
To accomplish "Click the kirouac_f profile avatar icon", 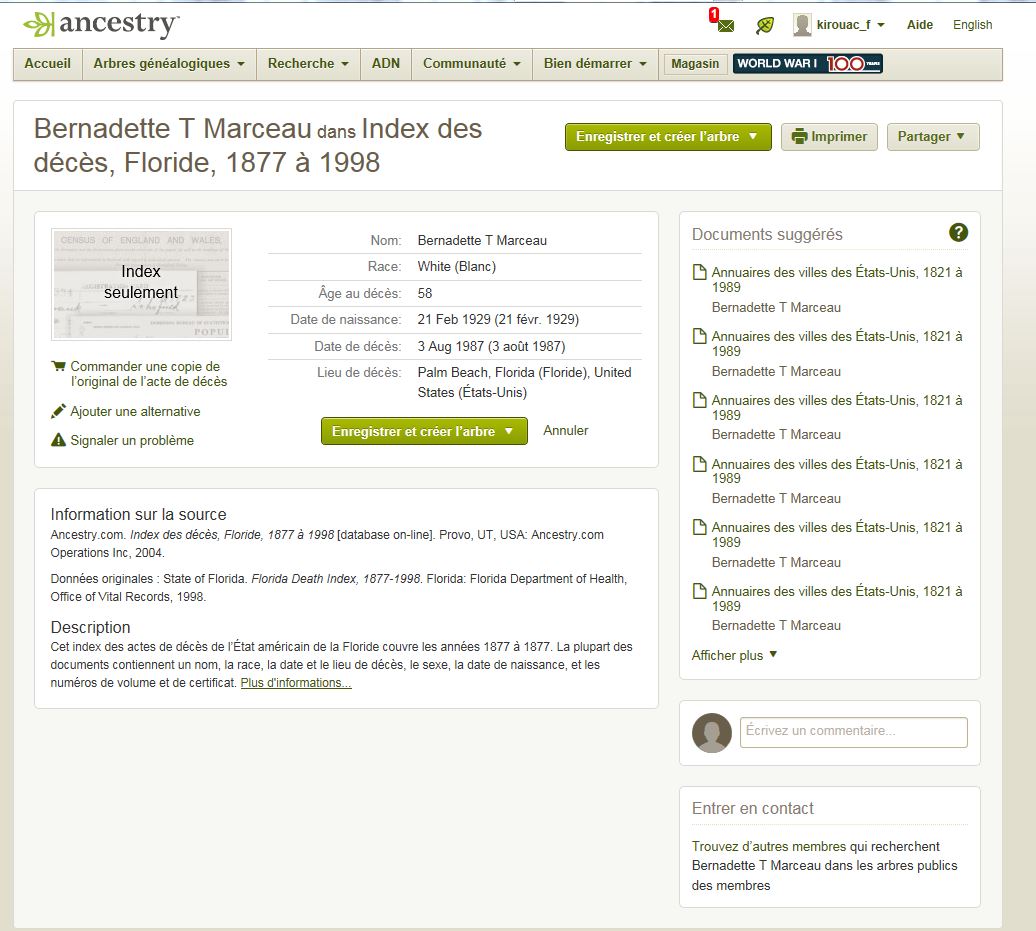I will (x=801, y=25).
